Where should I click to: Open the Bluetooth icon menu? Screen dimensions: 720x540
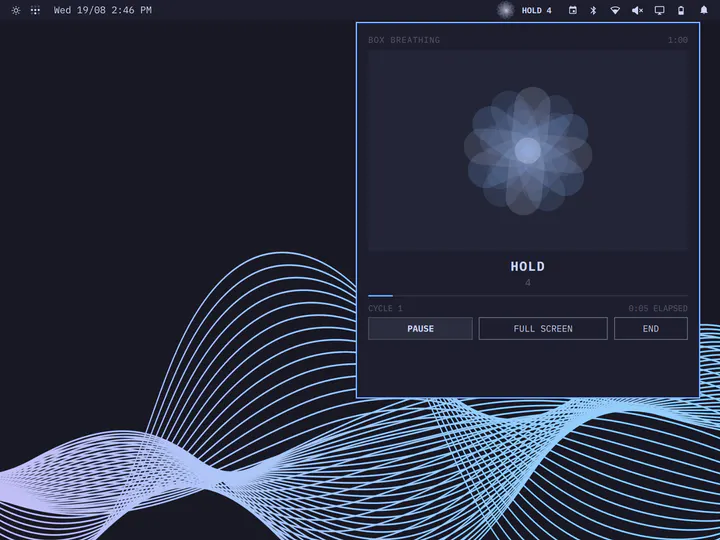pos(593,10)
